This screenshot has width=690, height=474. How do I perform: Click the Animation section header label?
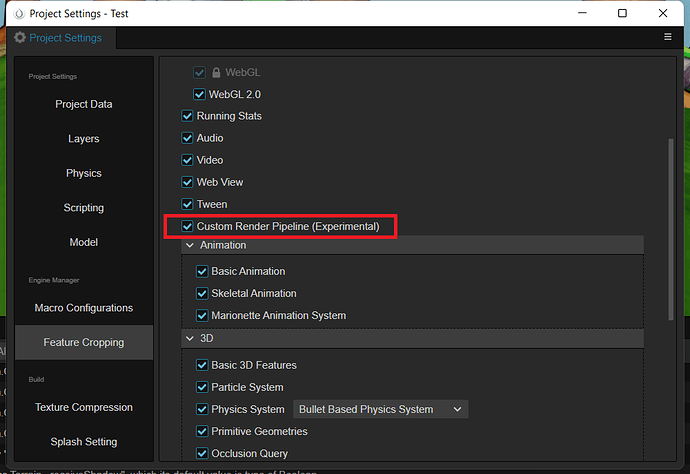point(223,245)
